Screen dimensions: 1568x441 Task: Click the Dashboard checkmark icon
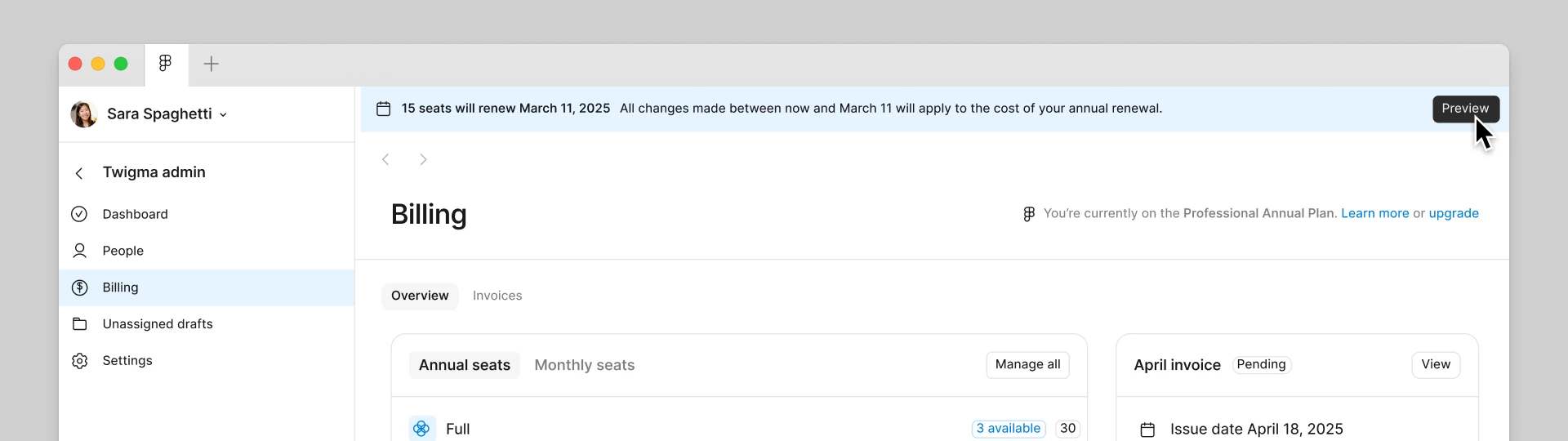pos(79,214)
